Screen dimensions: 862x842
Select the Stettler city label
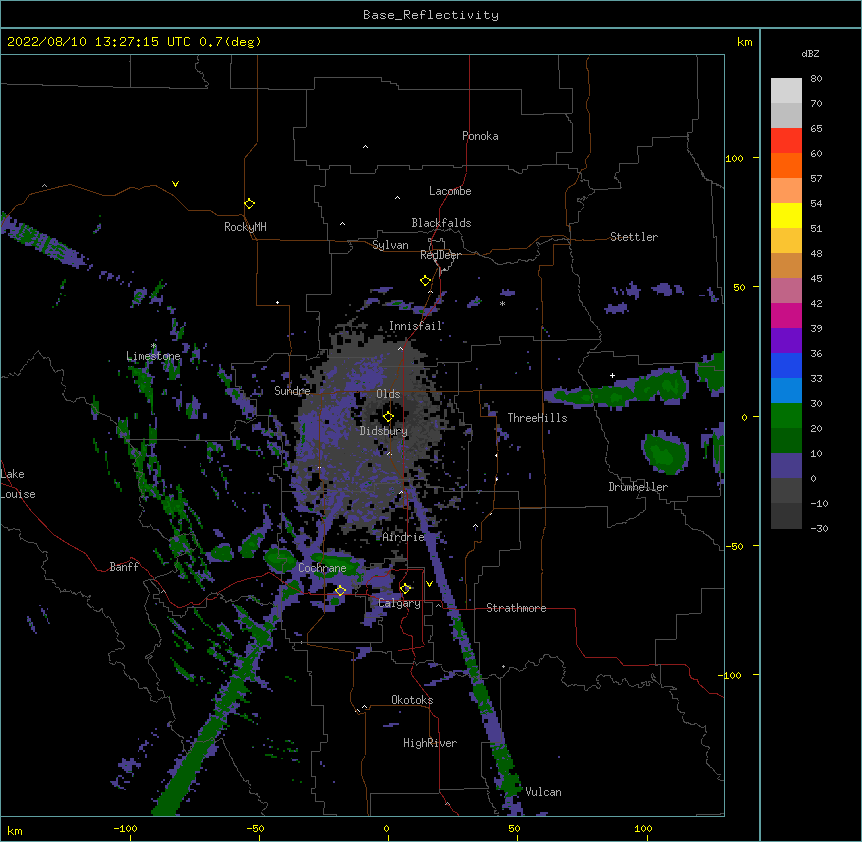(x=634, y=237)
